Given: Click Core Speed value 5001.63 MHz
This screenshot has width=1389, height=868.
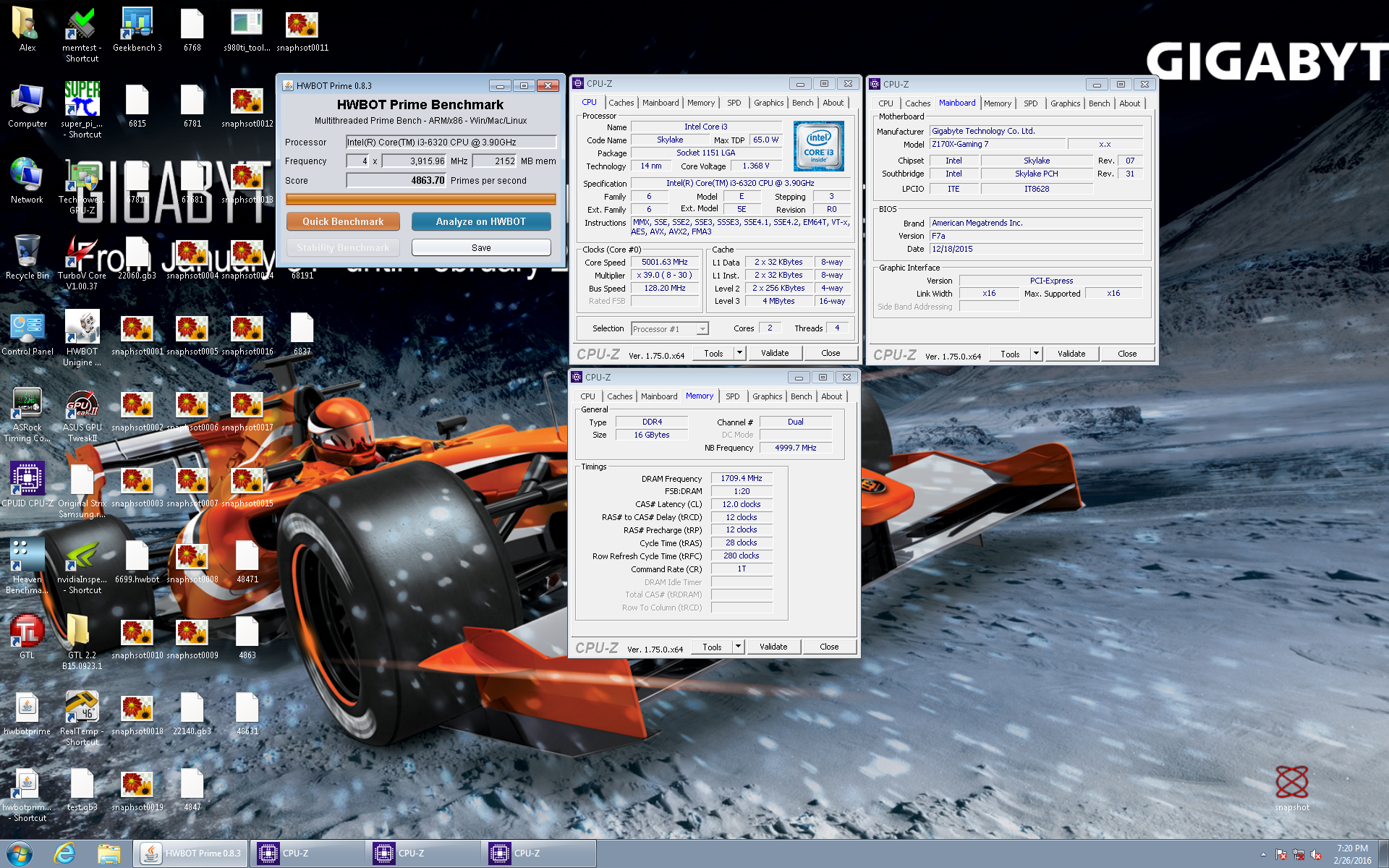Looking at the screenshot, I should click(665, 262).
